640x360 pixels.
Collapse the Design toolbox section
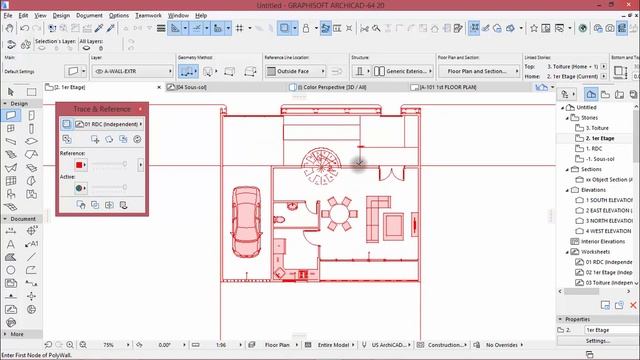click(5, 104)
